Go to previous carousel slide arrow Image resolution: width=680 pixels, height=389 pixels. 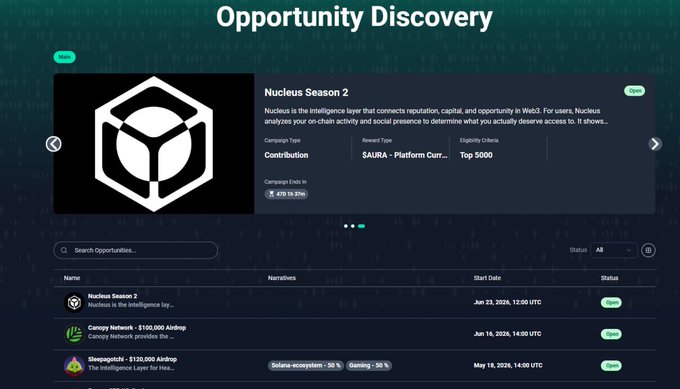coord(53,144)
